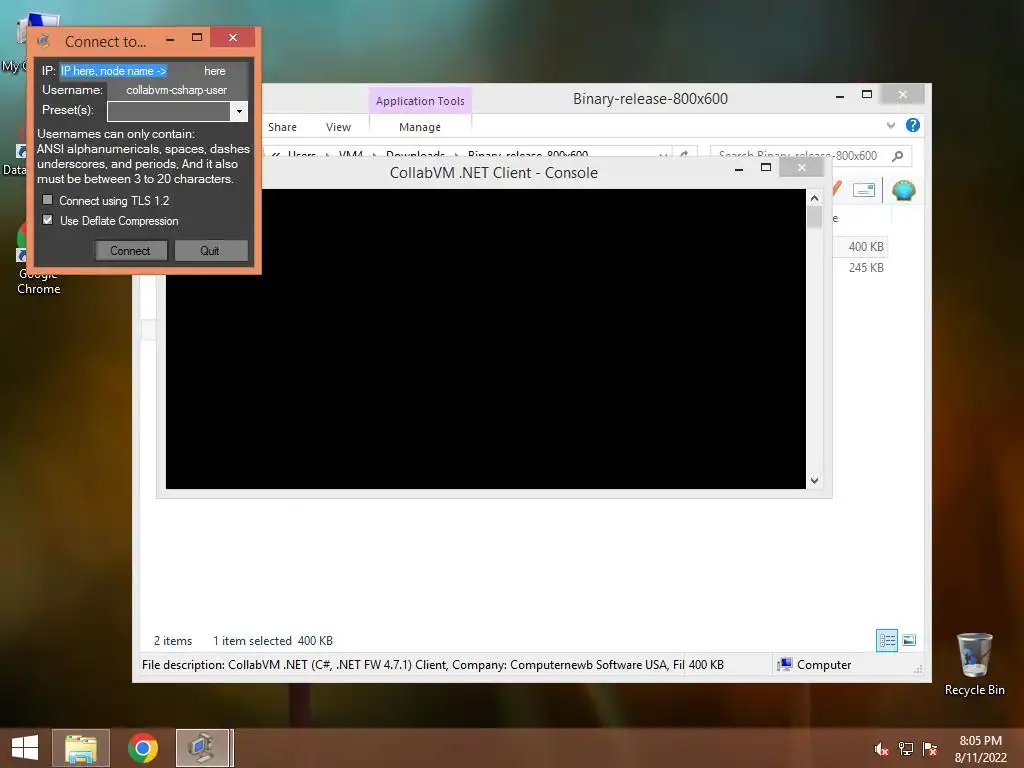Open the Share ribbon tab
Image resolution: width=1024 pixels, height=768 pixels.
click(282, 127)
